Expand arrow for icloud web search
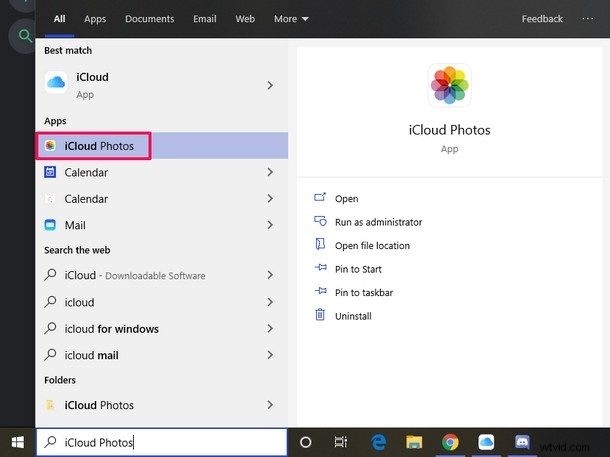Image resolution: width=610 pixels, height=457 pixels. pyautogui.click(x=270, y=302)
